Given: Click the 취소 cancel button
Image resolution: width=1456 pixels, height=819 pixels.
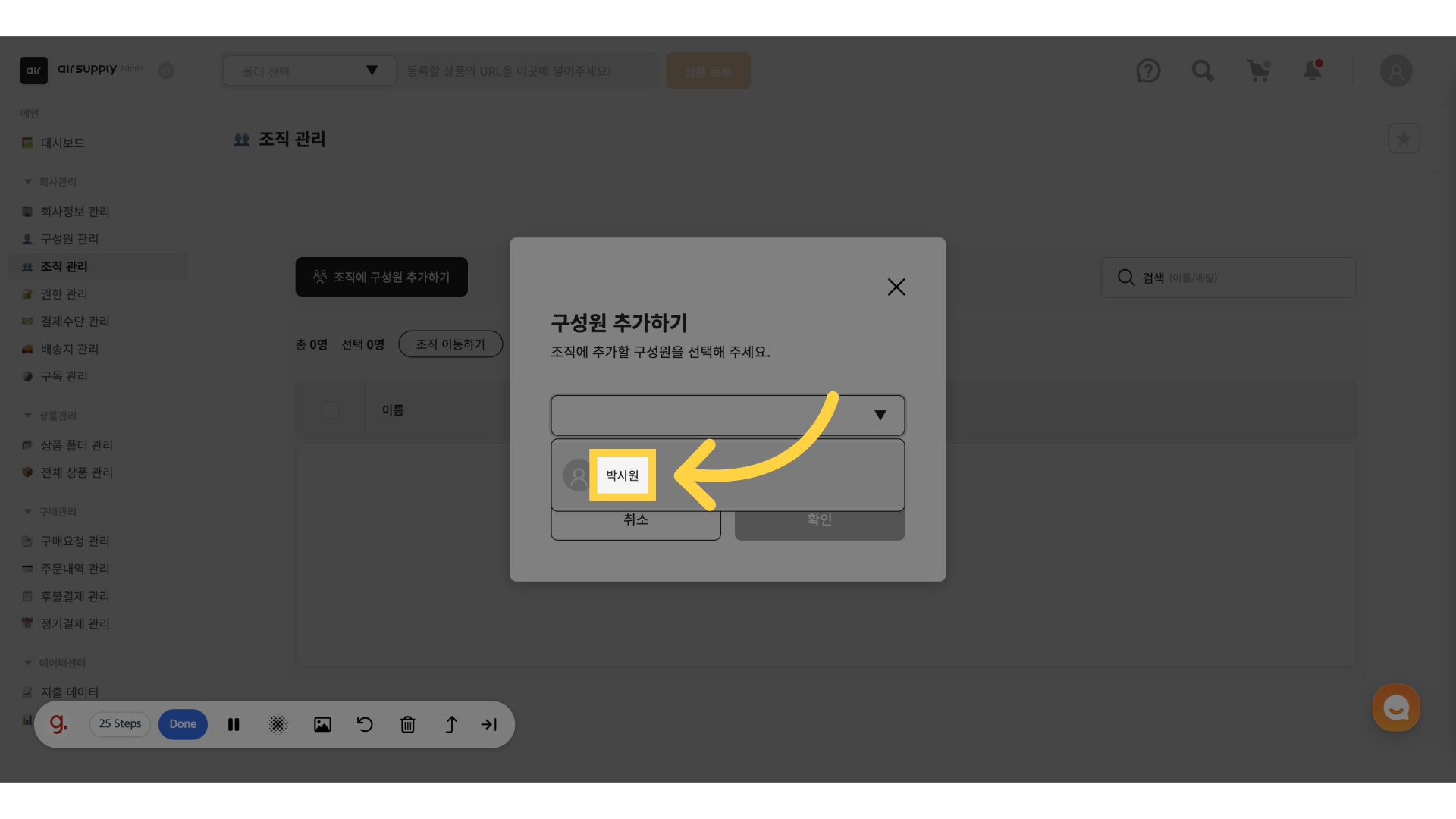Looking at the screenshot, I should [x=635, y=524].
